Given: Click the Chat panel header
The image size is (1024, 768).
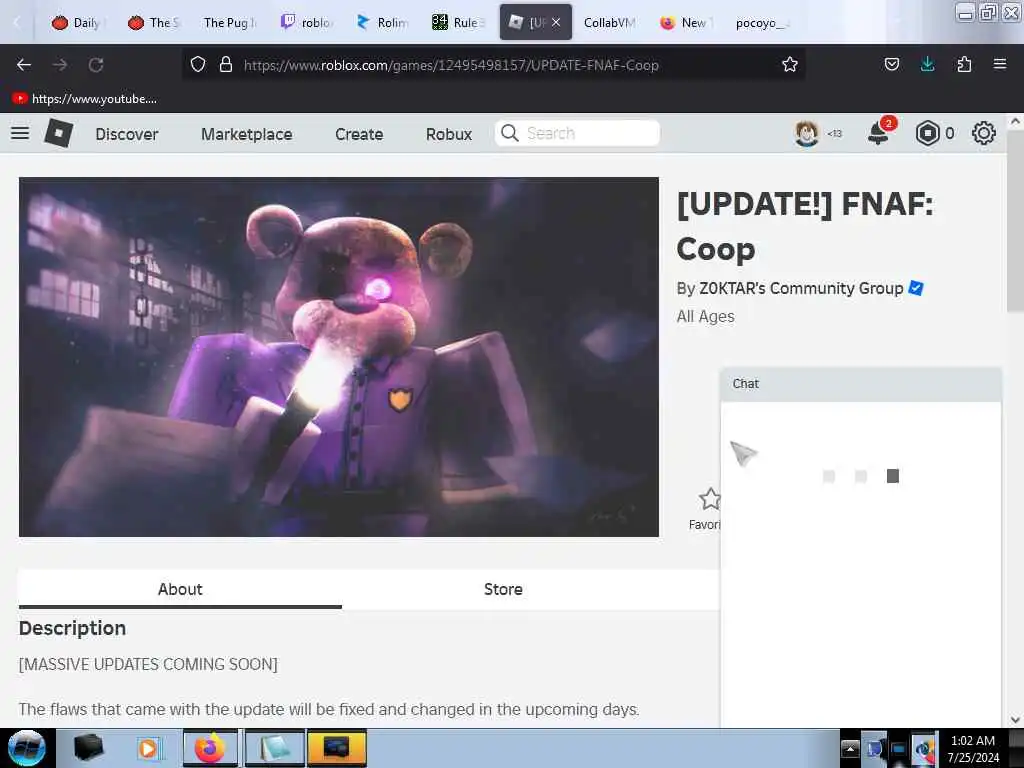Looking at the screenshot, I should 861,384.
